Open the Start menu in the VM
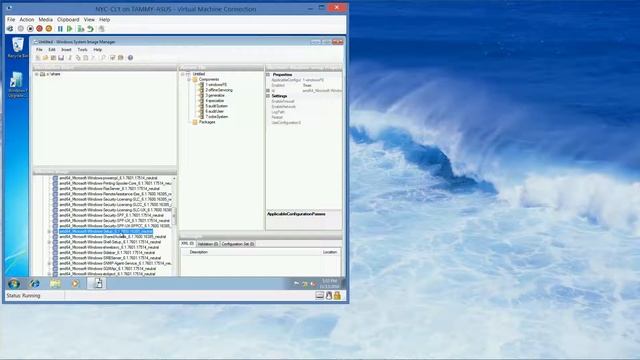 coord(13,284)
